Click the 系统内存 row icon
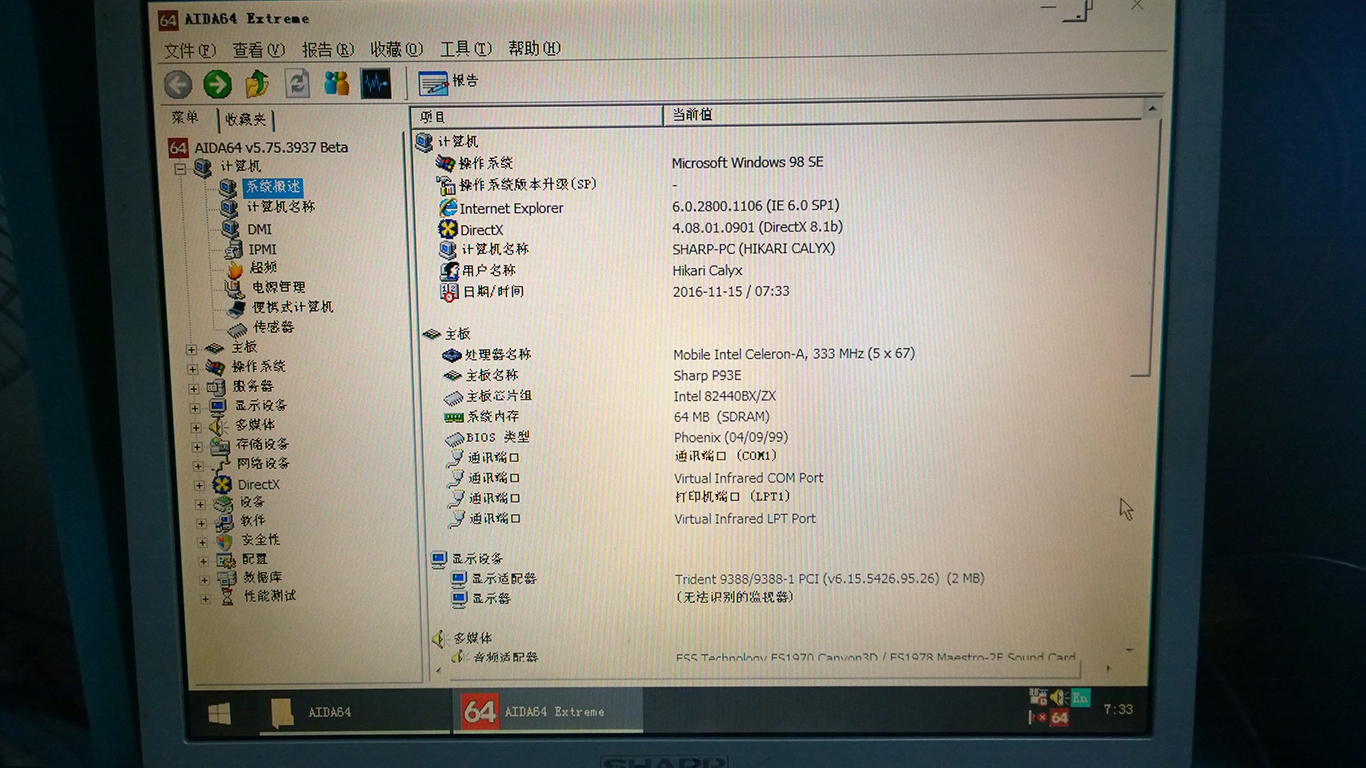The image size is (1366, 768). pos(454,417)
